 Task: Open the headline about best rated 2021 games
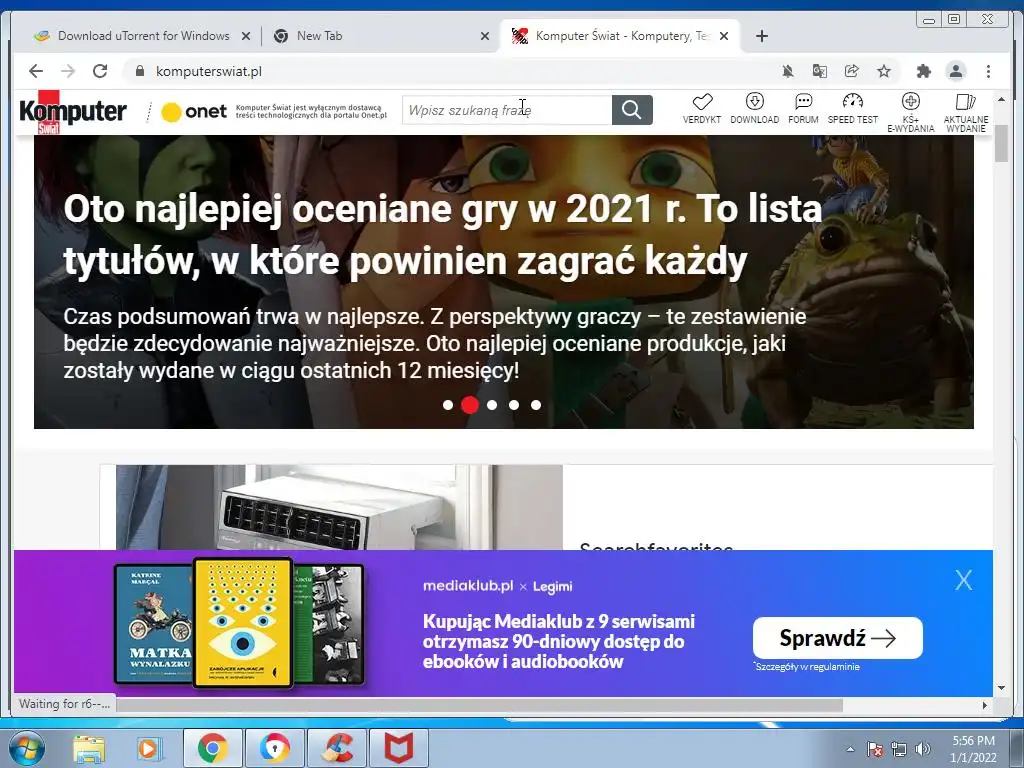coord(442,235)
